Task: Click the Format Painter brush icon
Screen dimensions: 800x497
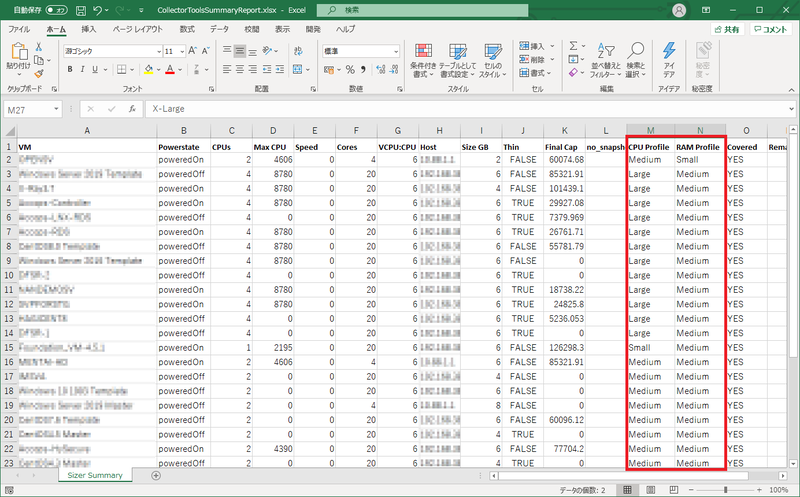Action: pos(39,74)
